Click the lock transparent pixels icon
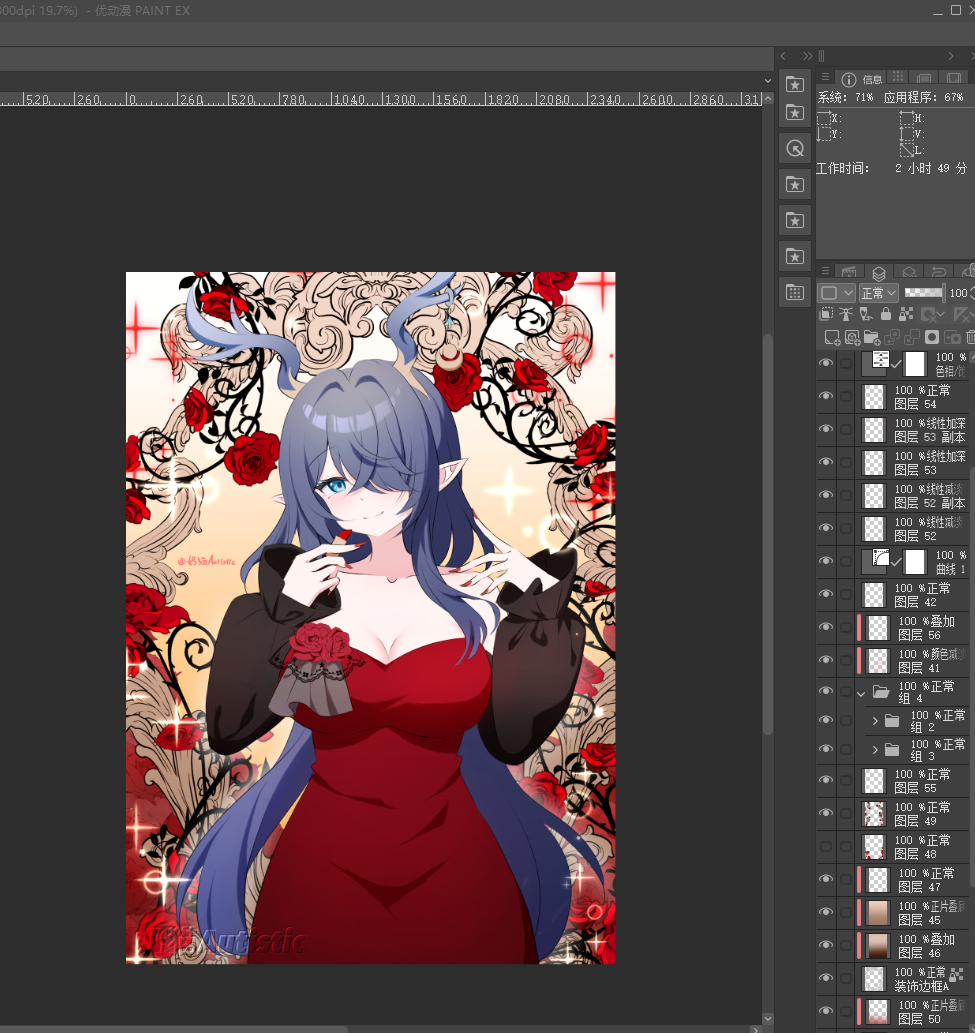 [x=905, y=315]
